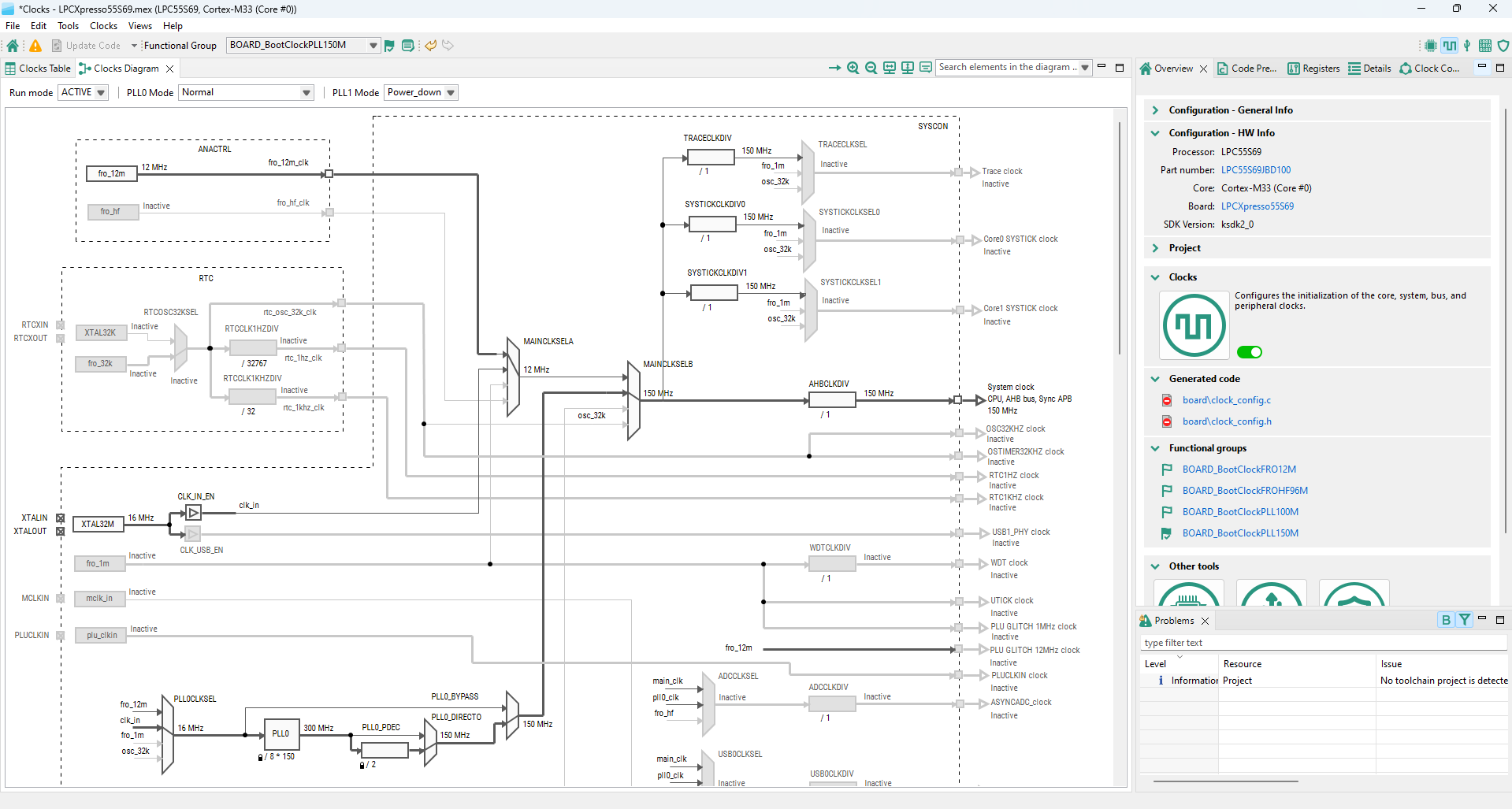Open the Tools menu
The height and width of the screenshot is (809, 1512).
coord(69,26)
